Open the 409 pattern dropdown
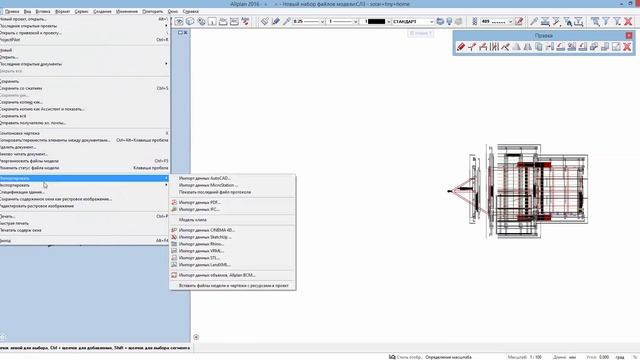640x360 pixels. point(510,22)
